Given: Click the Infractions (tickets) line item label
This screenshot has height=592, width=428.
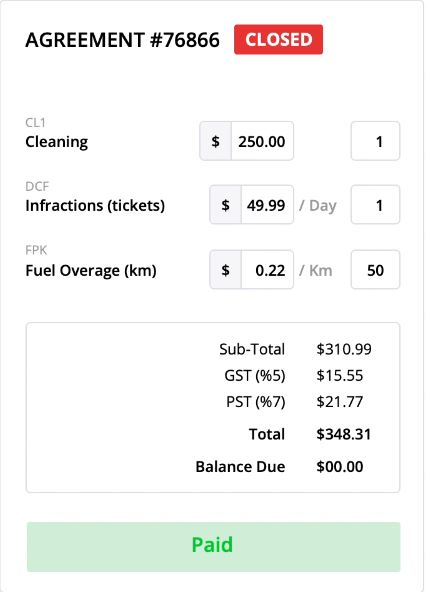Looking at the screenshot, I should (x=95, y=206).
